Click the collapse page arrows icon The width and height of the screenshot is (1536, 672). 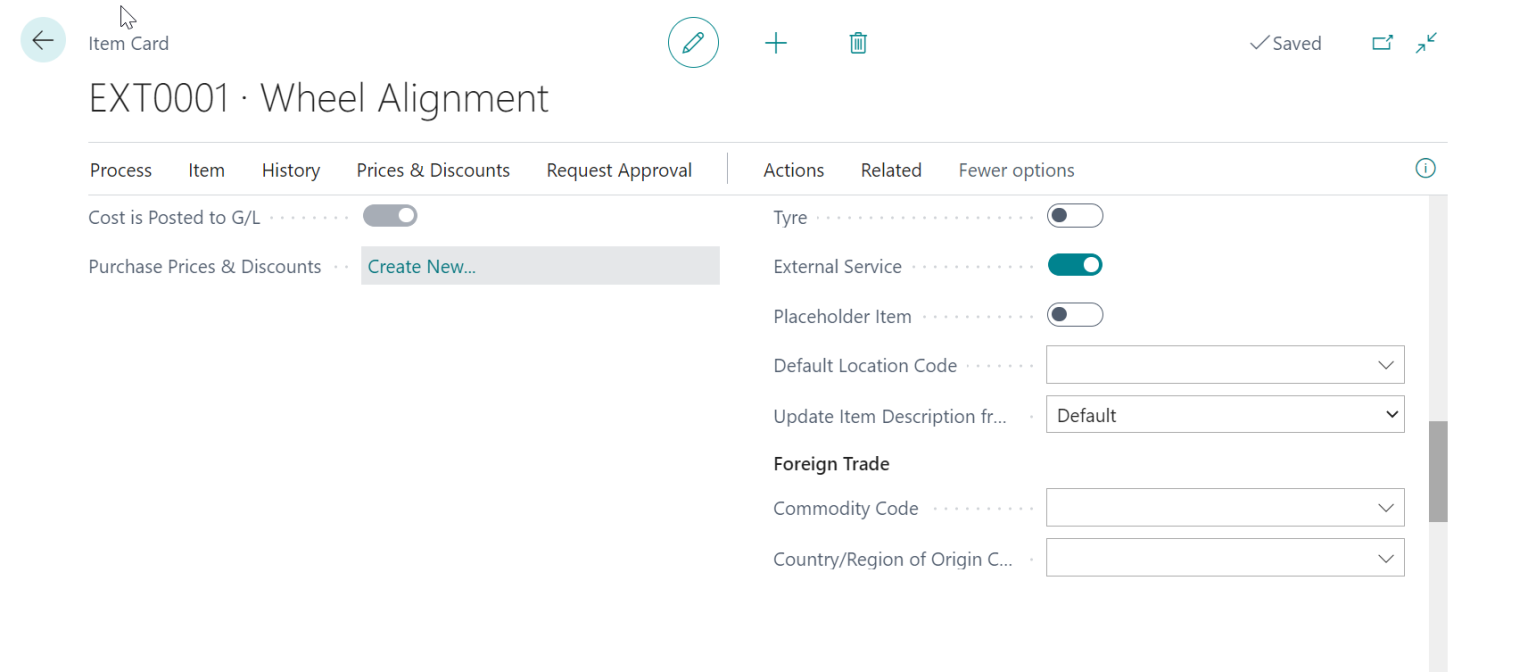pyautogui.click(x=1426, y=43)
